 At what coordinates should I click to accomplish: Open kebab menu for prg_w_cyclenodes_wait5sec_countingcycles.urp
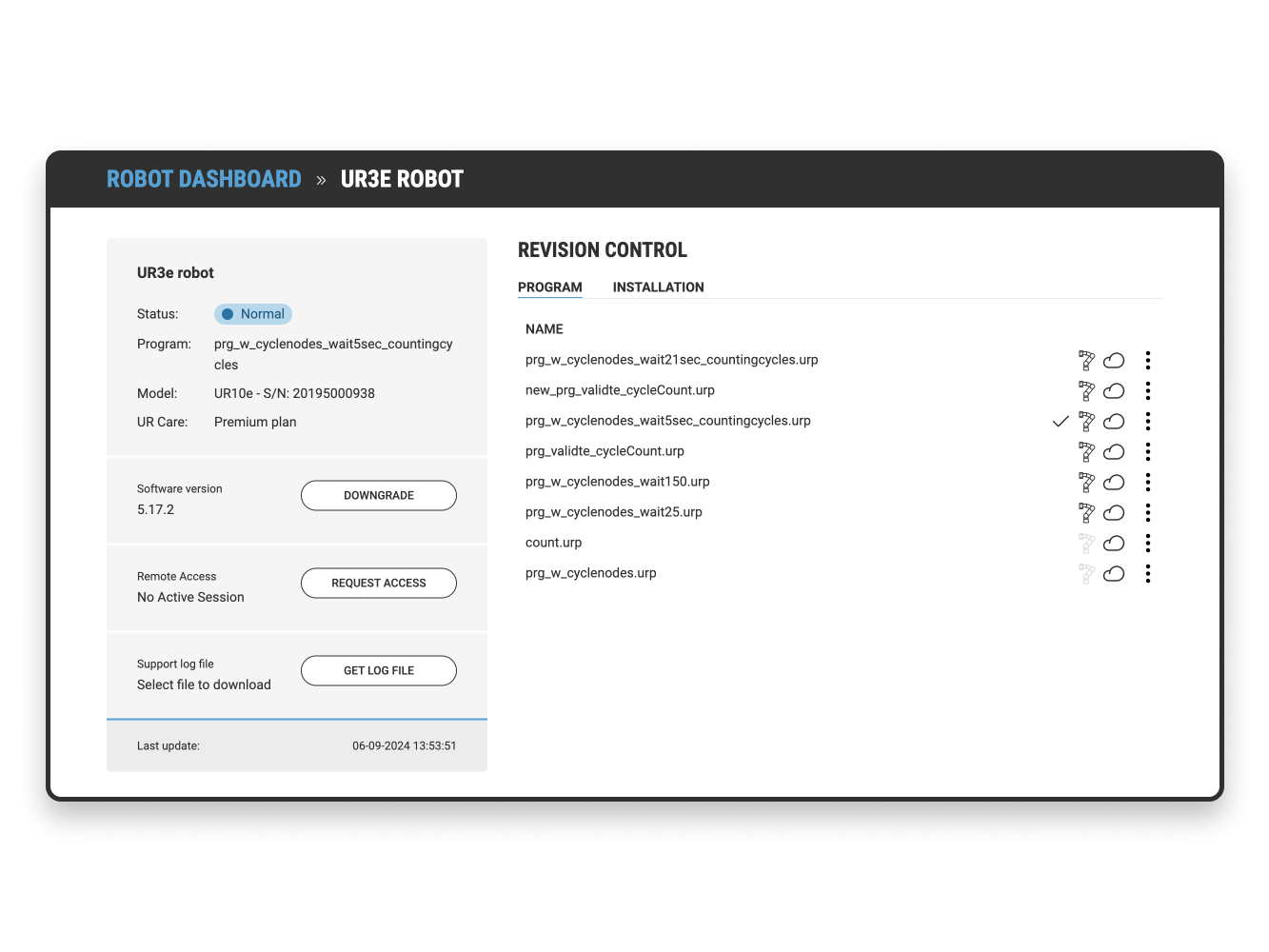(x=1148, y=421)
